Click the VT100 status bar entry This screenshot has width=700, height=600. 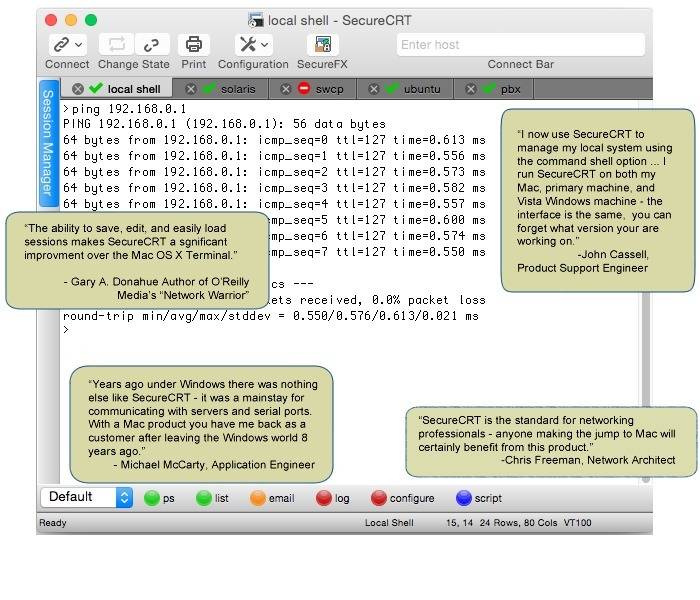point(577,523)
